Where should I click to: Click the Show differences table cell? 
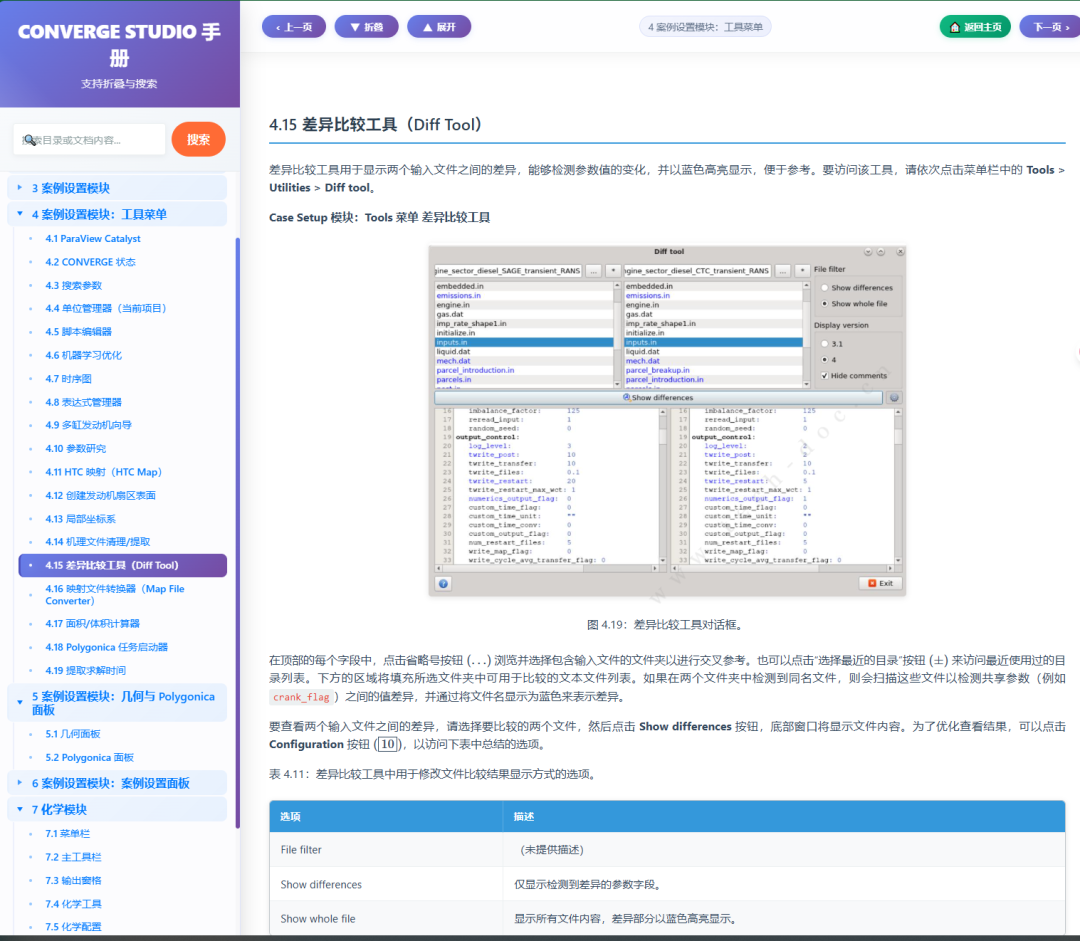point(386,884)
